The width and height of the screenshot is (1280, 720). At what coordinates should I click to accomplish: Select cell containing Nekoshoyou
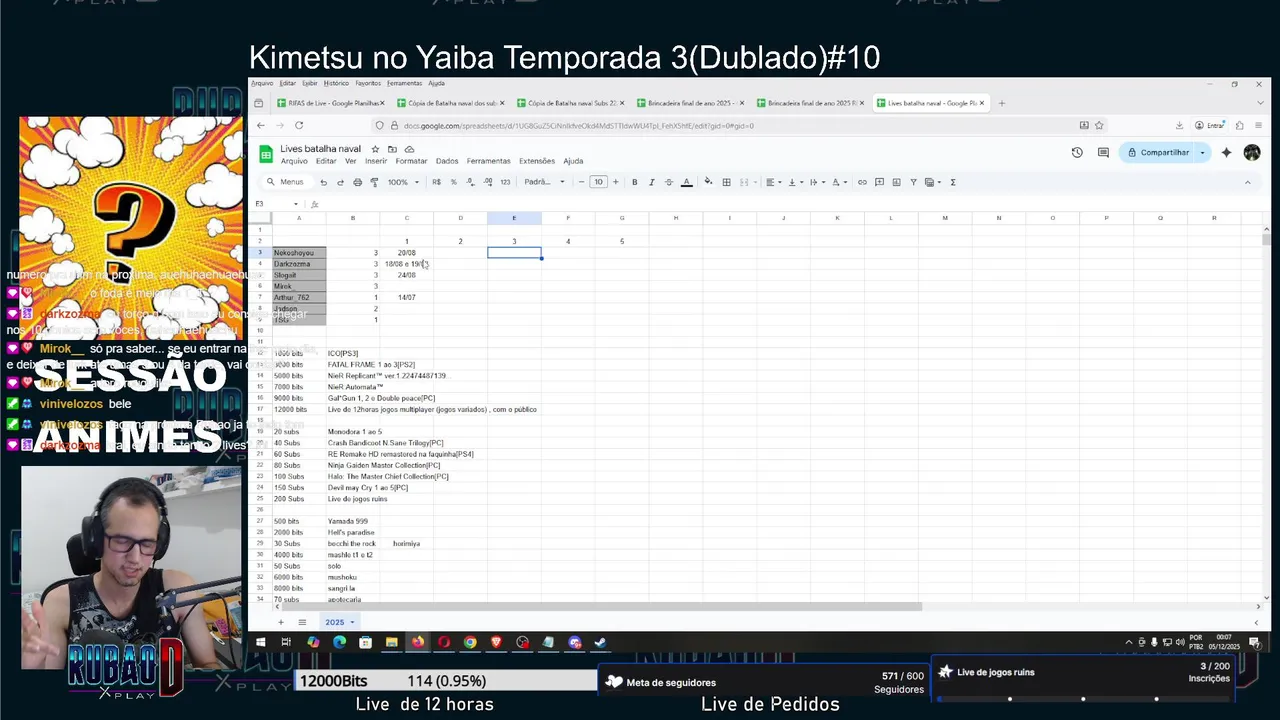click(299, 253)
